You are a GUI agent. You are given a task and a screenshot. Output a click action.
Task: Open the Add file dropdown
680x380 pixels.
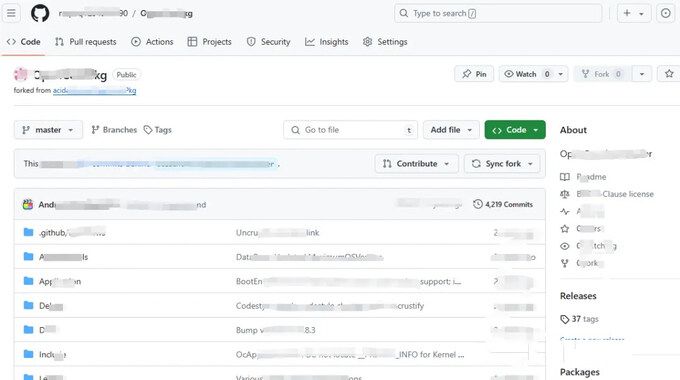451,130
